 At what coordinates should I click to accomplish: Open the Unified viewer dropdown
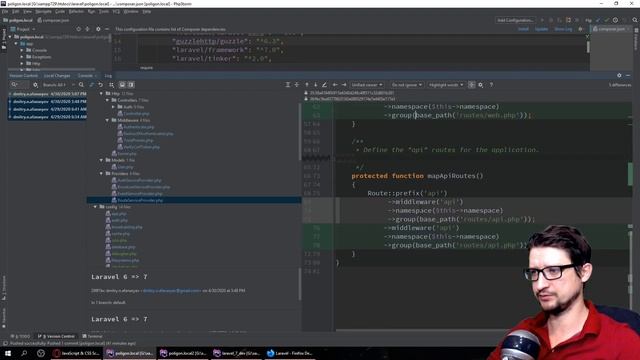[367, 84]
